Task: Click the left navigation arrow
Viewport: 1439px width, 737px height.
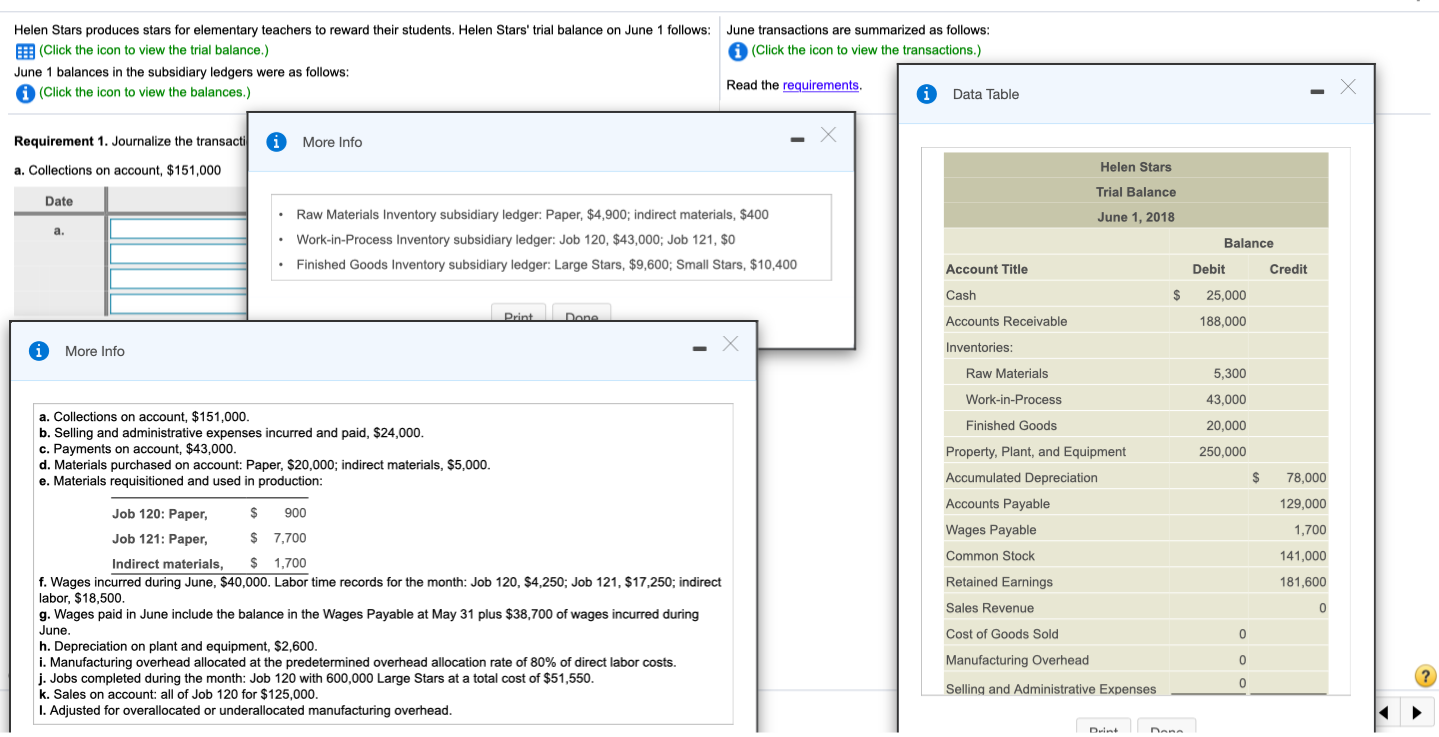Action: (x=1383, y=712)
